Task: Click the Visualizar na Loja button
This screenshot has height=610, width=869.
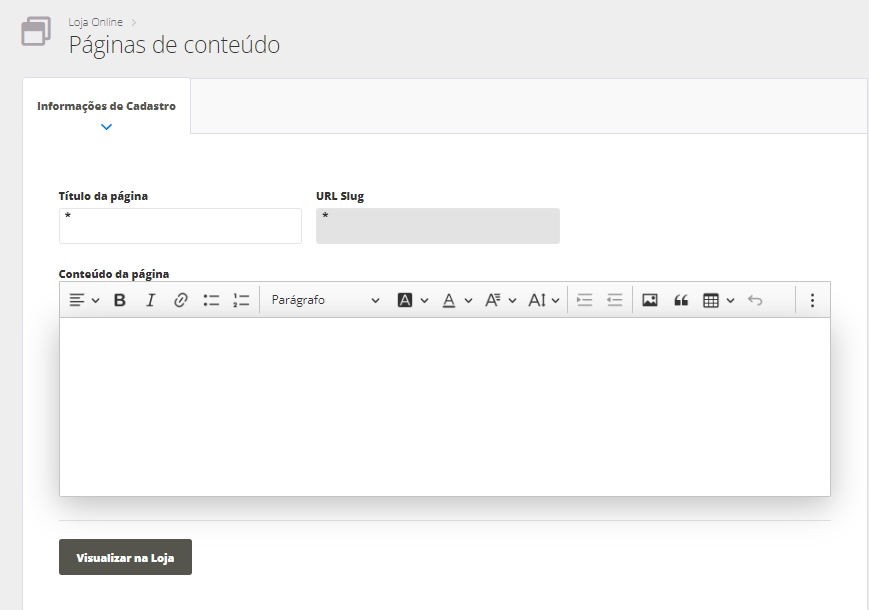Action: tap(125, 558)
